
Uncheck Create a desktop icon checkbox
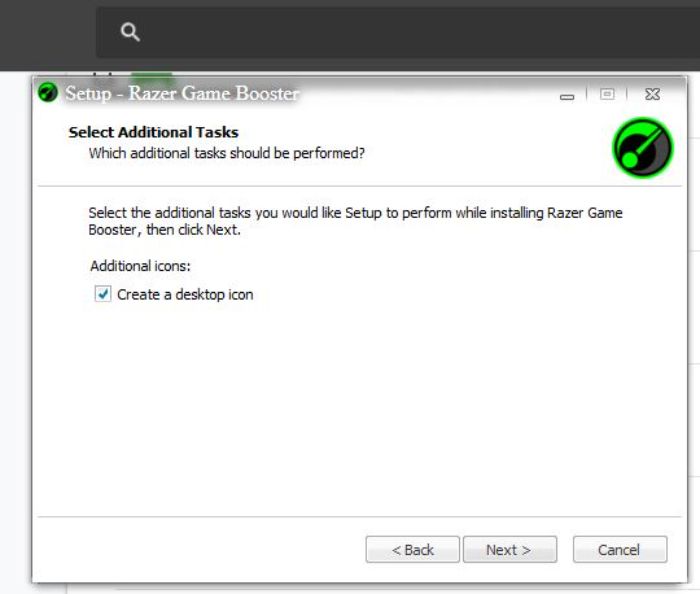tap(103, 294)
